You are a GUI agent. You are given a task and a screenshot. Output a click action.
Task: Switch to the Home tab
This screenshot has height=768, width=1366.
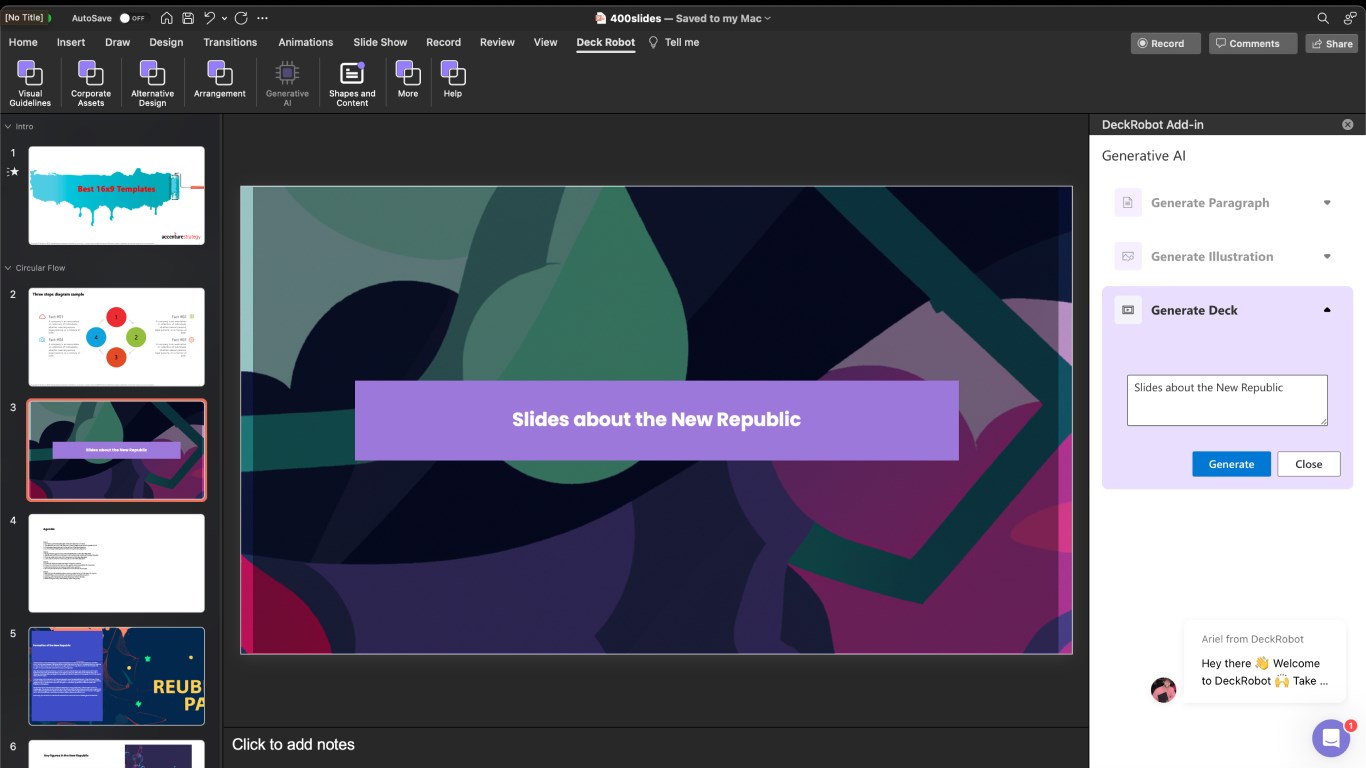(23, 42)
